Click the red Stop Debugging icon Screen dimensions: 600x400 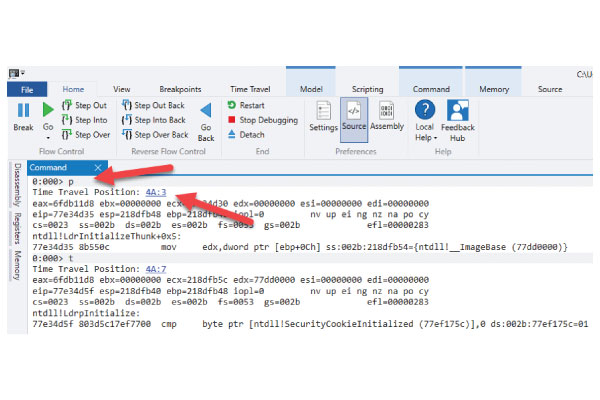coord(232,120)
